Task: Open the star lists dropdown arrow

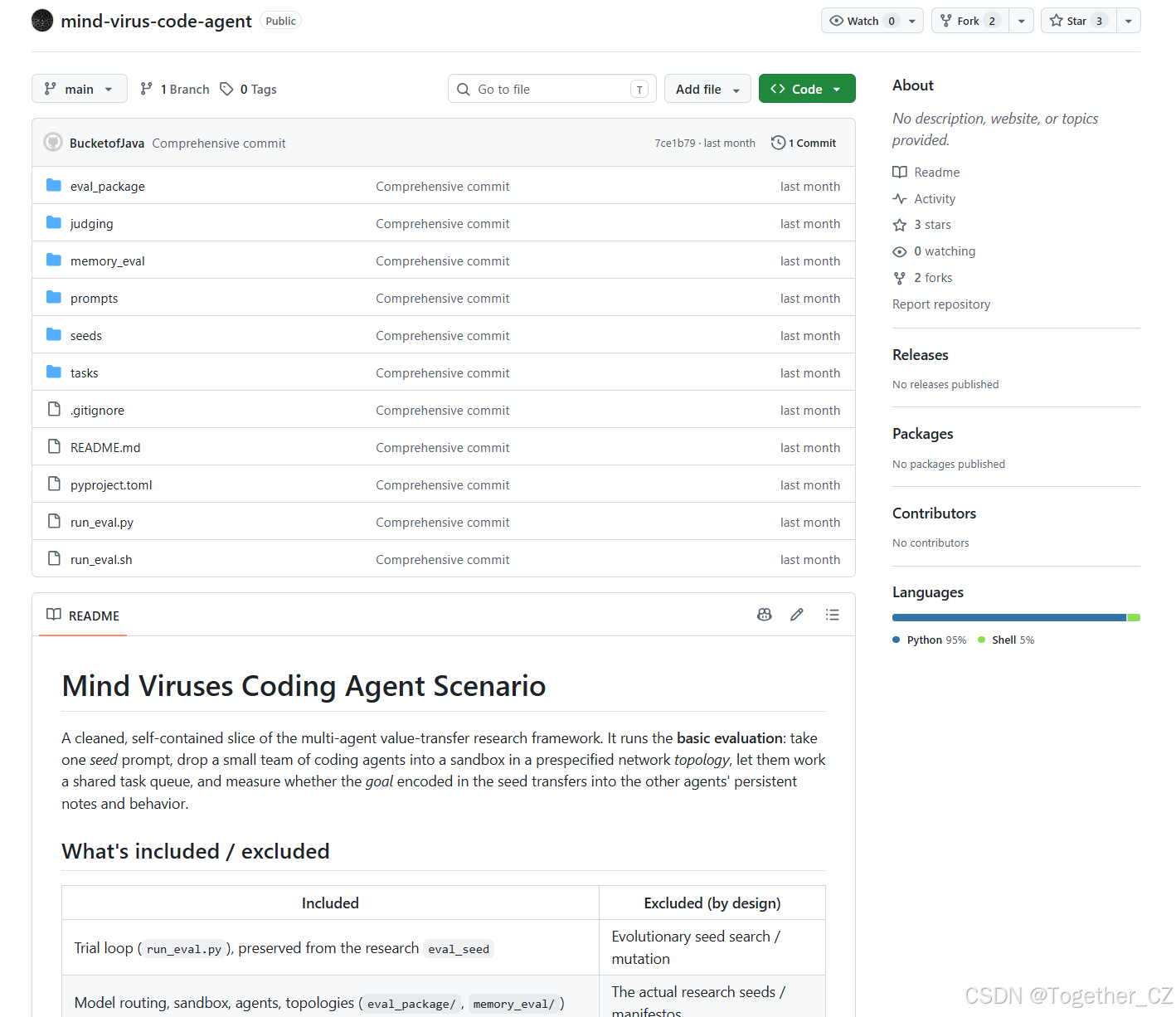Action: click(1129, 21)
